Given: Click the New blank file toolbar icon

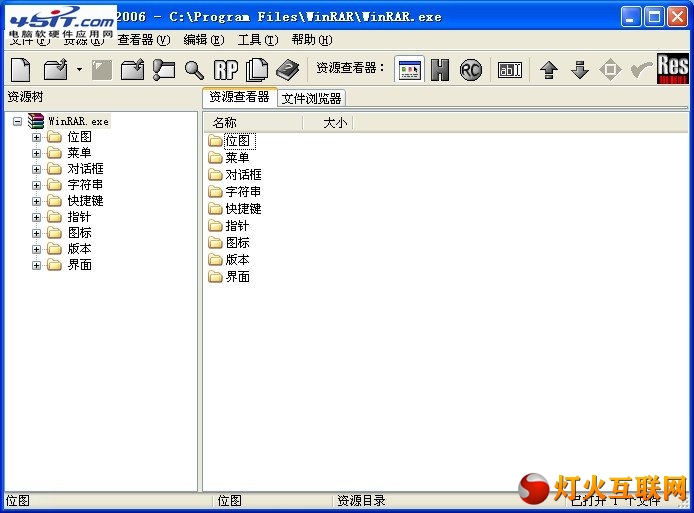Looking at the screenshot, I should point(21,69).
